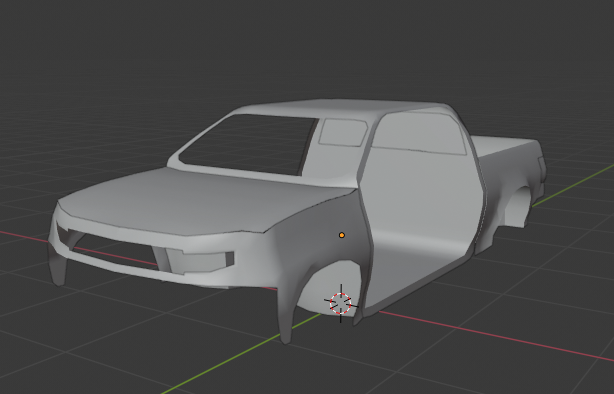
Task: Click the dark front grille opening
Action: (114, 251)
